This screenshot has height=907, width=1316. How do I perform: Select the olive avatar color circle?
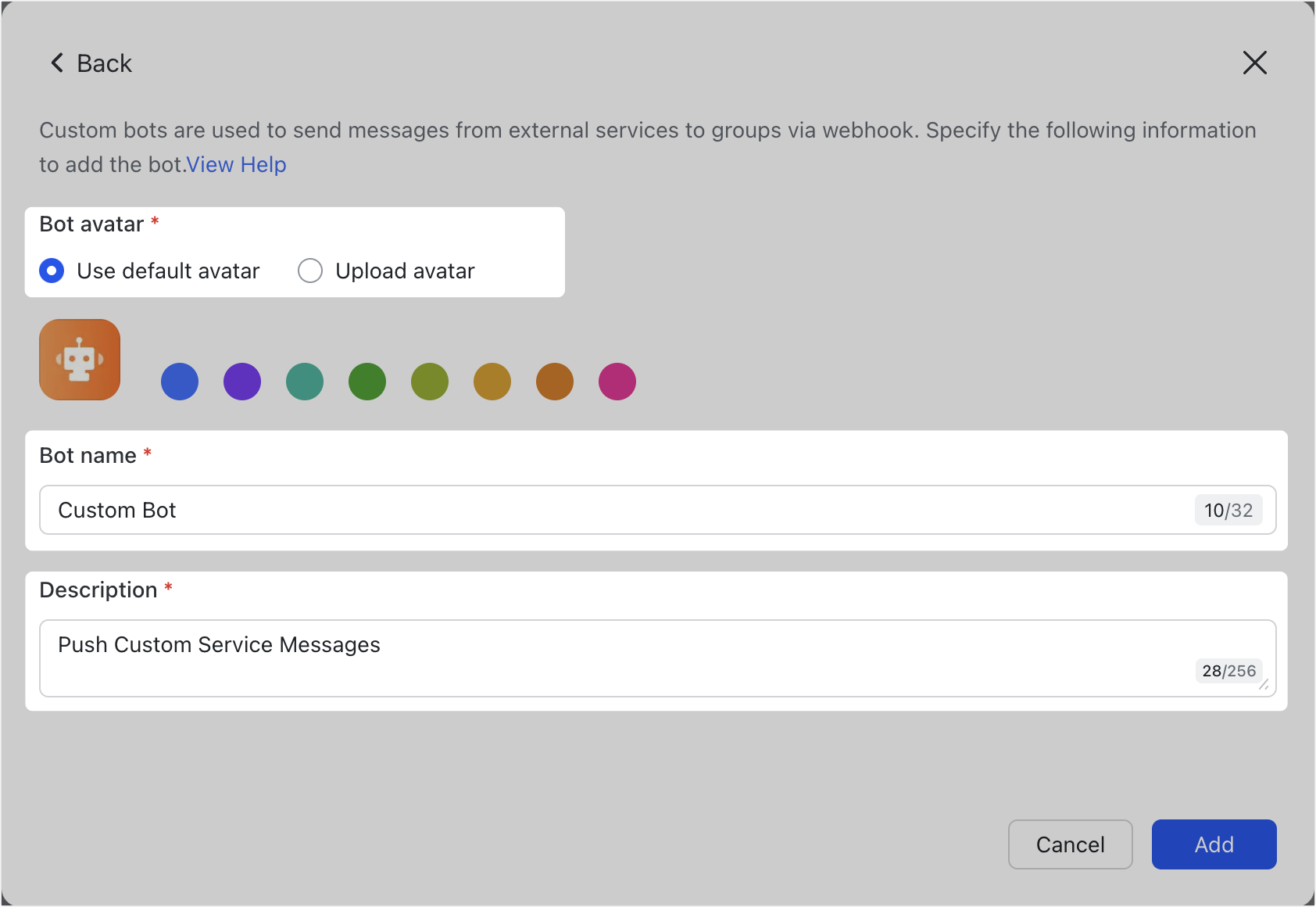click(429, 382)
